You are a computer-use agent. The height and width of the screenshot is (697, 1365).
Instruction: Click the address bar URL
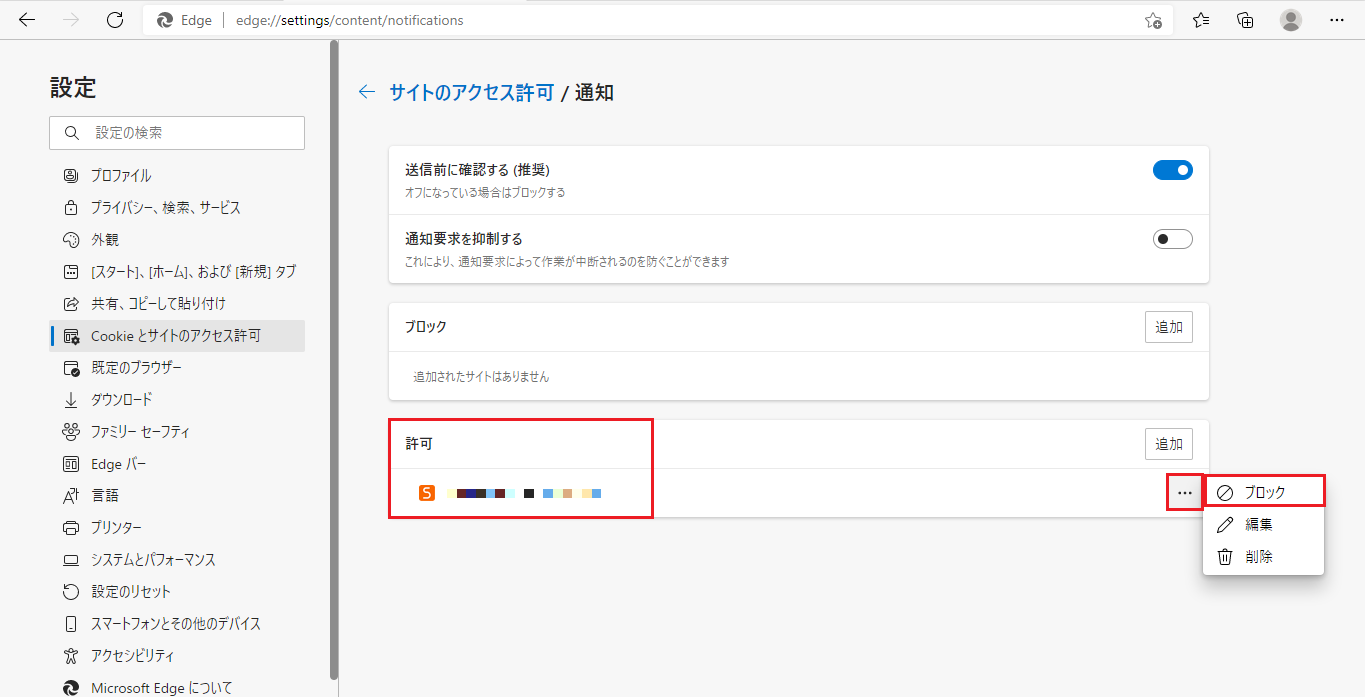coord(350,20)
